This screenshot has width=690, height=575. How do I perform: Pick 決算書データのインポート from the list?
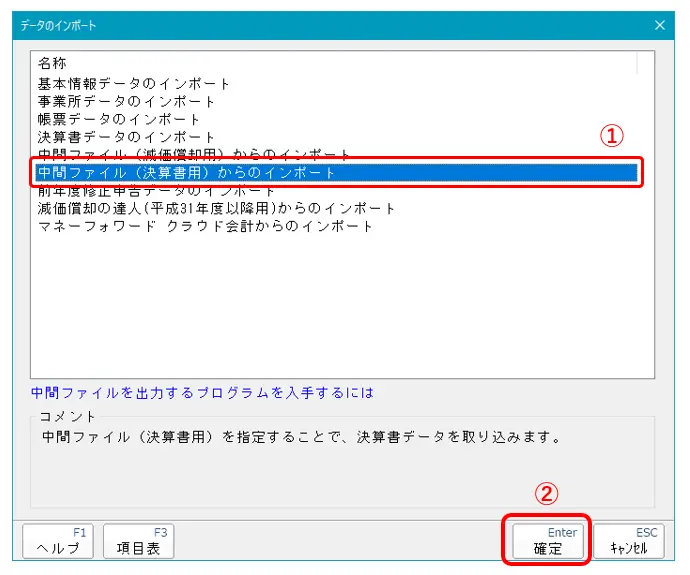coord(126,137)
